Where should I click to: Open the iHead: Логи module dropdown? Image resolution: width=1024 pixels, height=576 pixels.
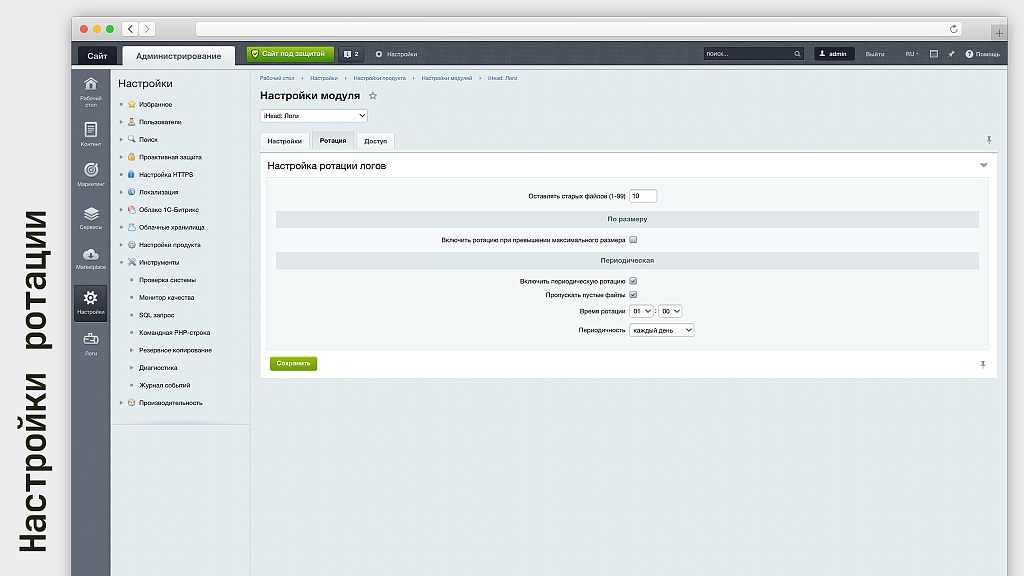[313, 116]
